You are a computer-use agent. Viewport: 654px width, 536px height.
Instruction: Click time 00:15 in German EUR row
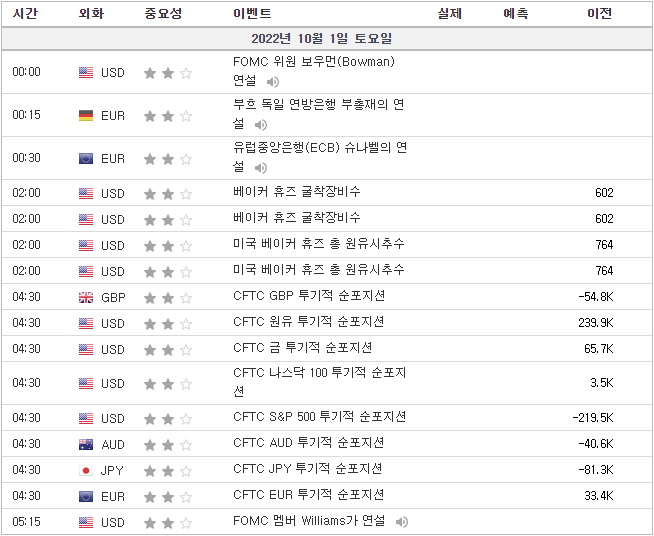26,115
